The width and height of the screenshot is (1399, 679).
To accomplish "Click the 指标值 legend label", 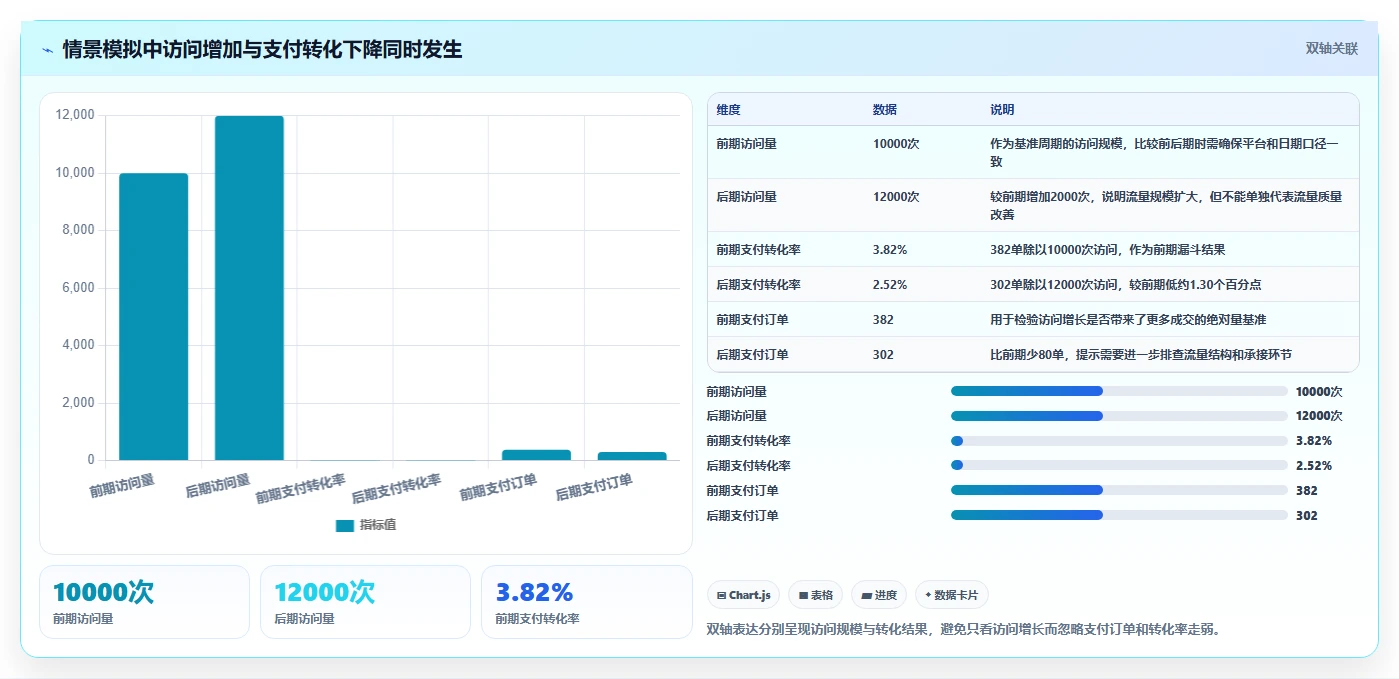I will (x=378, y=525).
